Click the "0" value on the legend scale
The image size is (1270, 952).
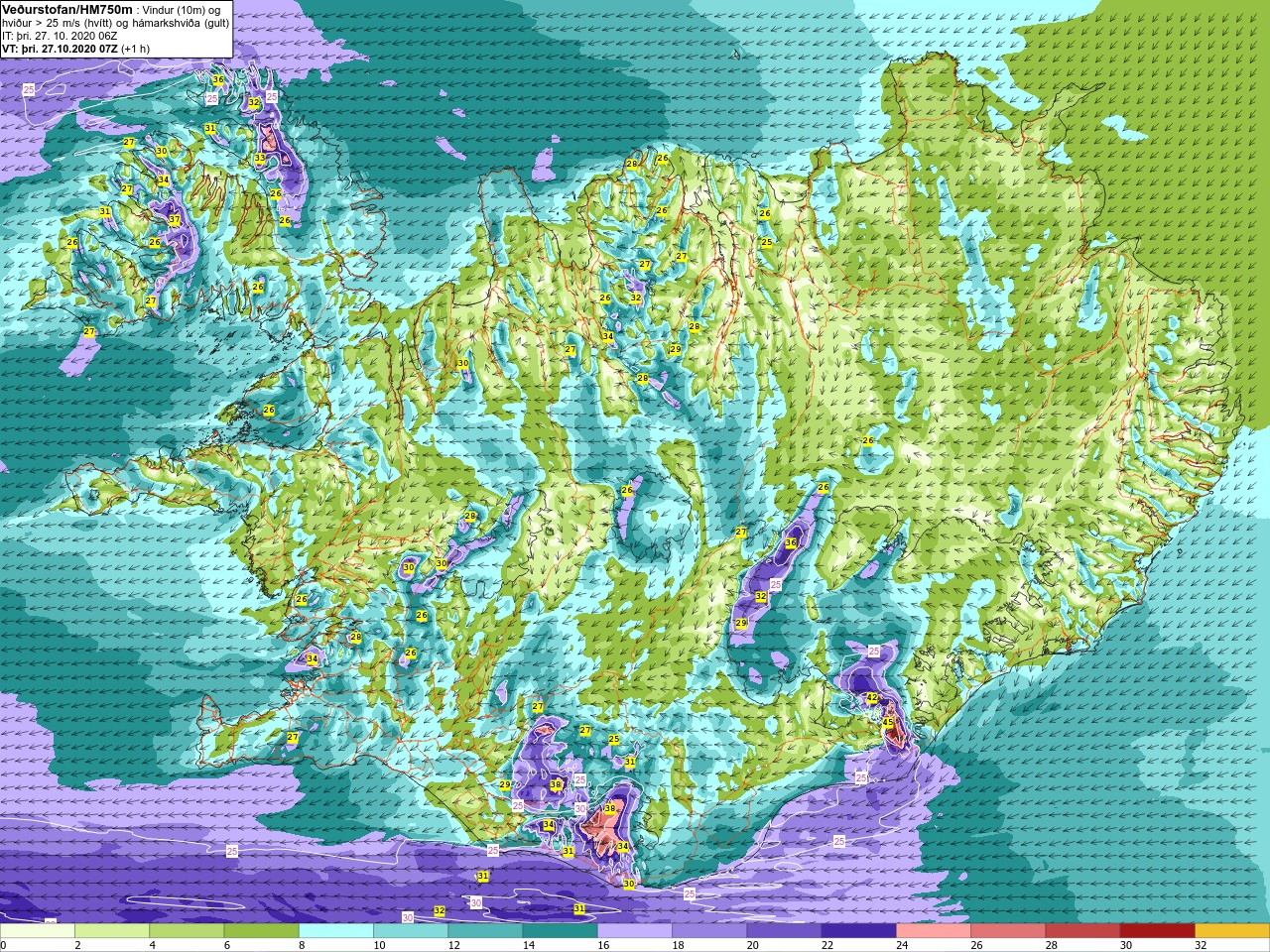tap(3, 945)
